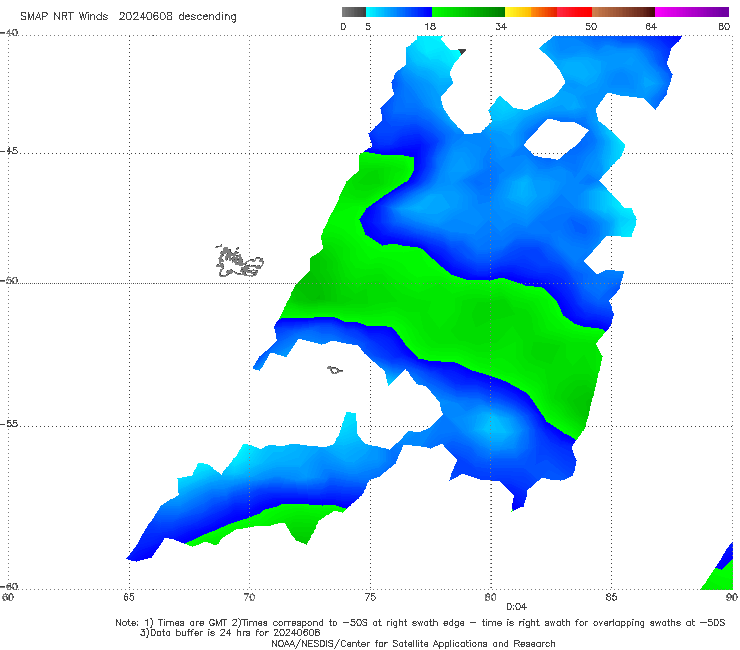Click the latitude label '-55'
Viewport: 740px width, 650px height.
coord(9,424)
